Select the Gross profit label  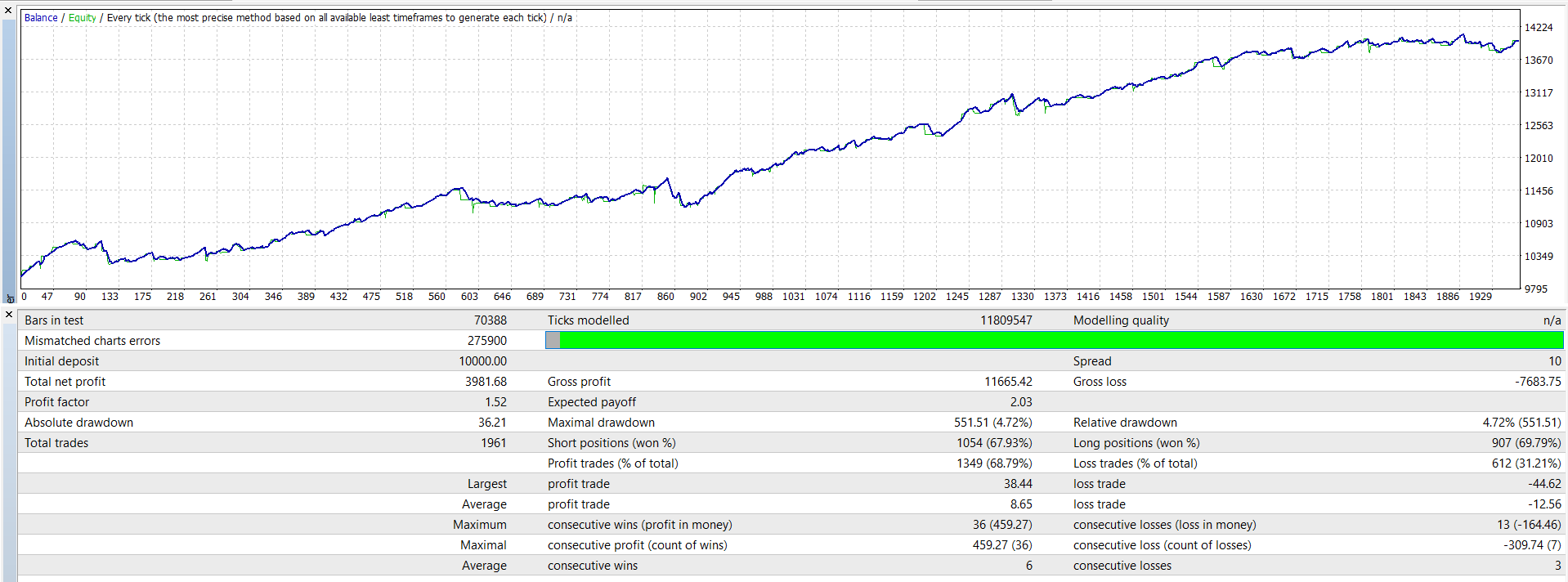tap(579, 382)
